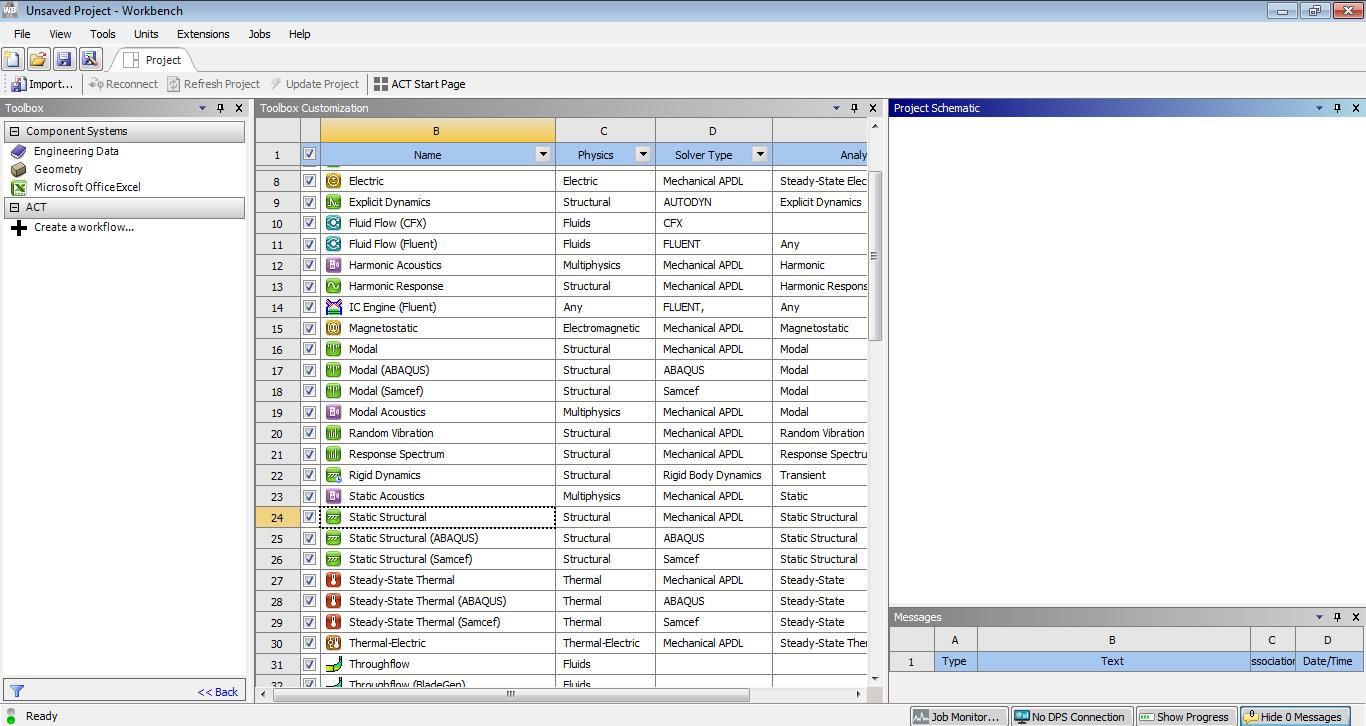
Task: Click the Engineering Data icon in Toolbox
Action: [x=18, y=151]
